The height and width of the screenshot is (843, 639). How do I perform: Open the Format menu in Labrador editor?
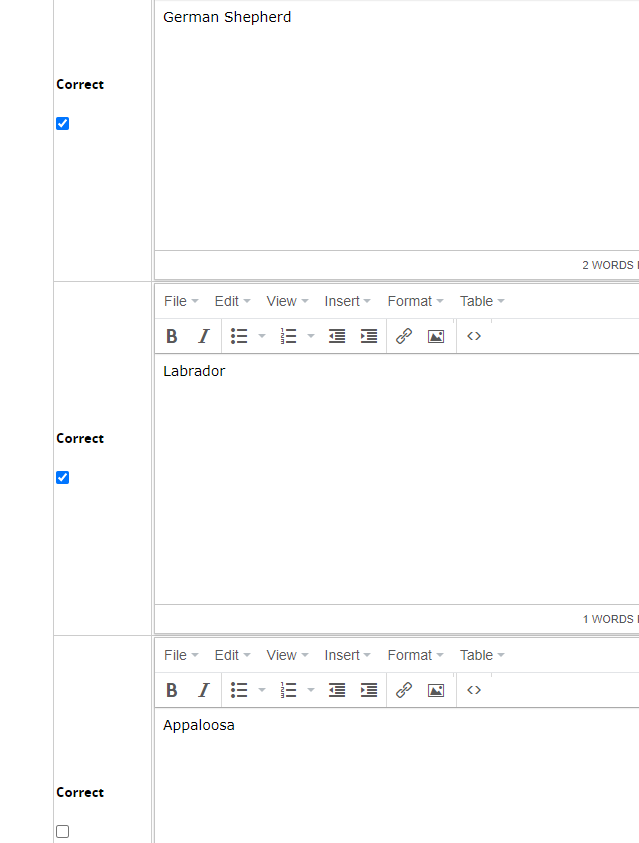tap(415, 301)
